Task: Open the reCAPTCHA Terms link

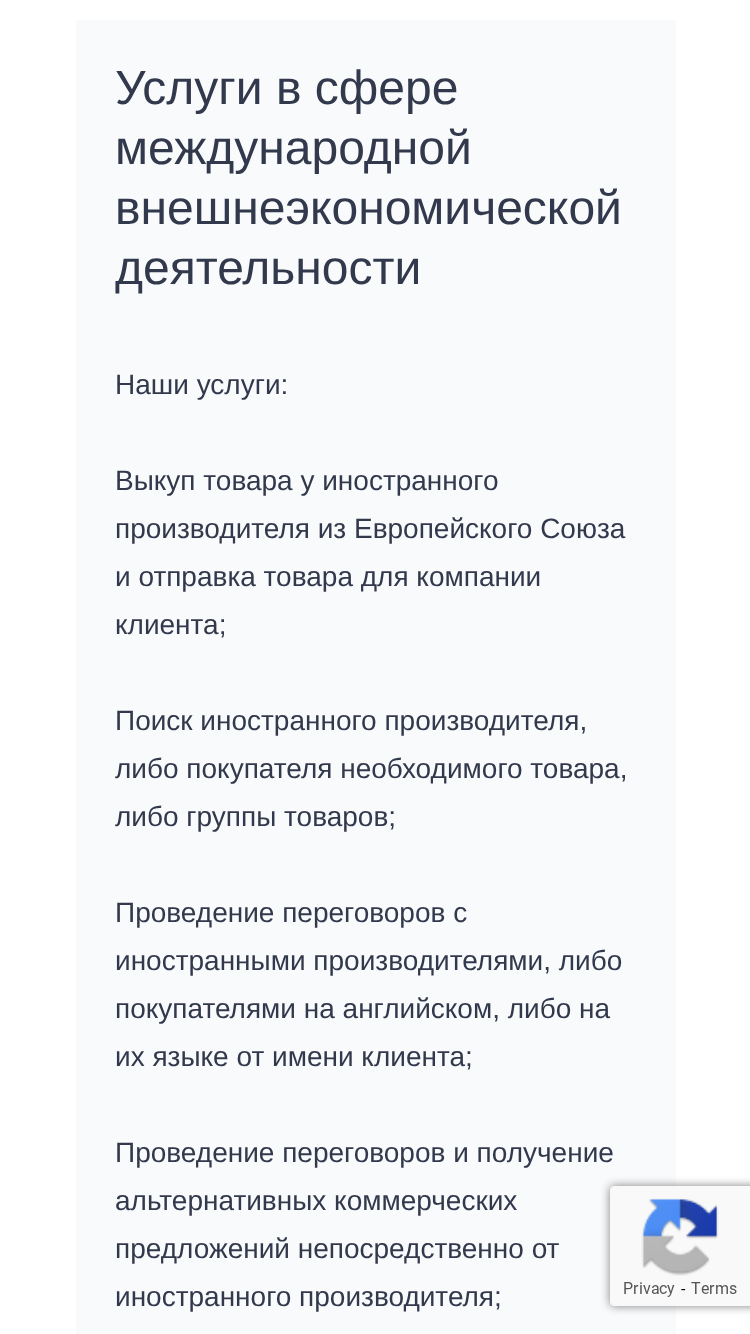Action: tap(714, 1288)
